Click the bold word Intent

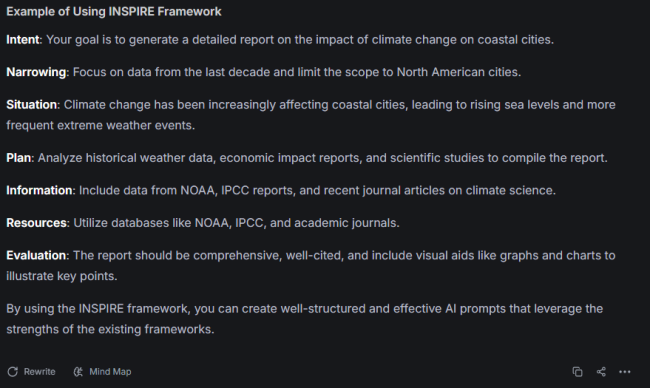click(23, 40)
